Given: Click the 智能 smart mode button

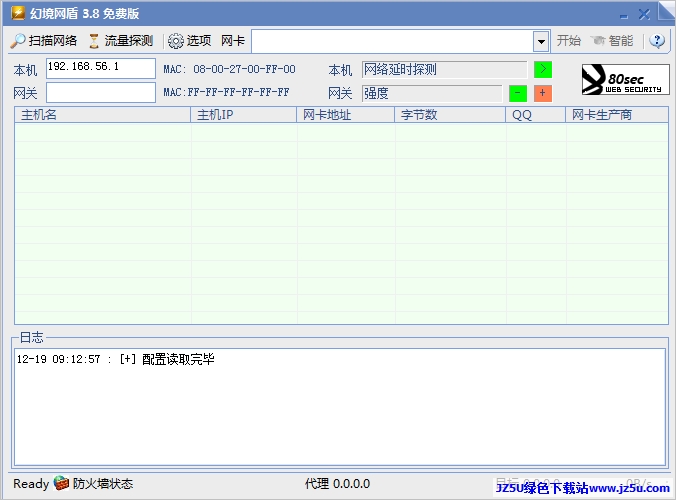Looking at the screenshot, I should (x=612, y=41).
